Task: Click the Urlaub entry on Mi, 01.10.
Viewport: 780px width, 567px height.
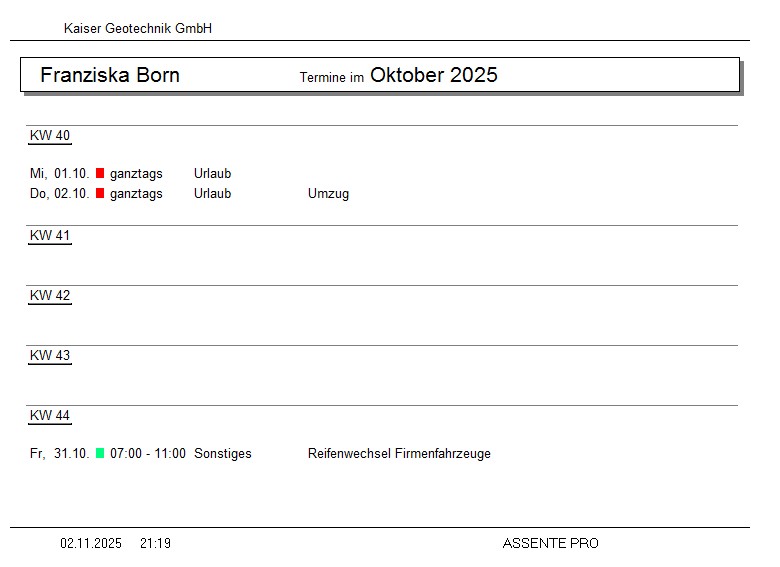Action: (212, 173)
